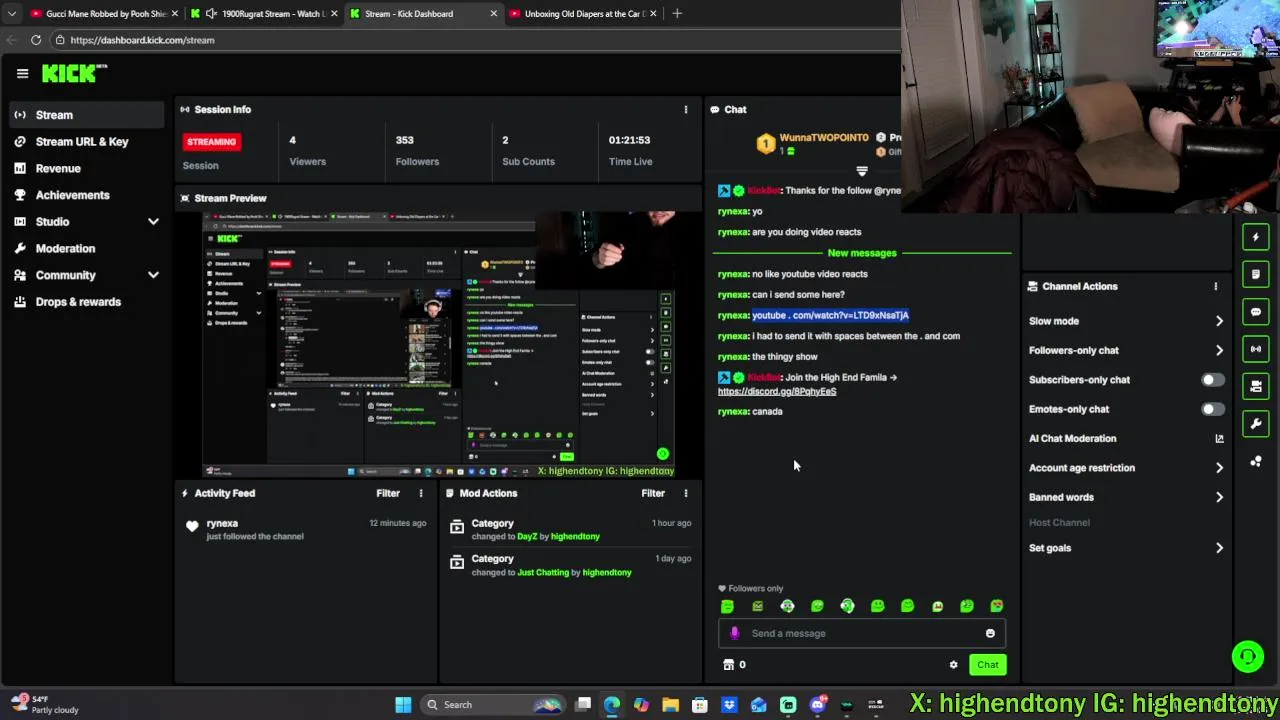The width and height of the screenshot is (1280, 720).
Task: Click rynexa in Activity Feed
Action: (x=222, y=524)
